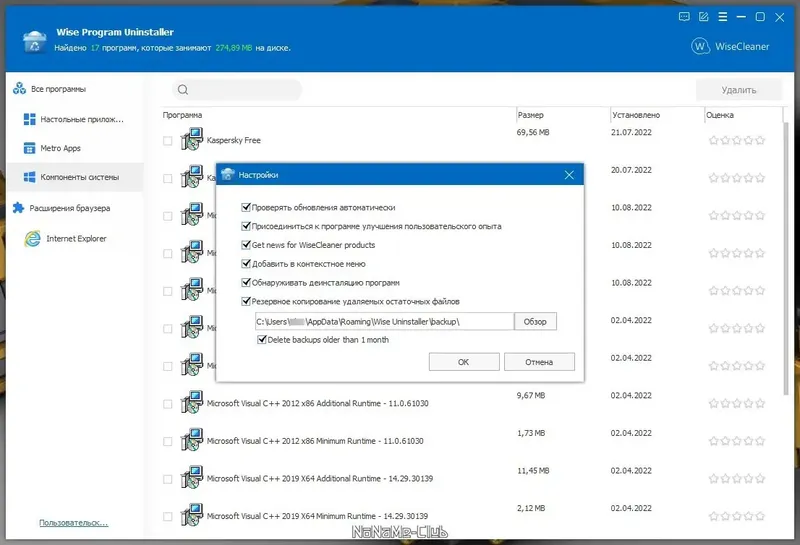Toggle Get news for WiseCleaner products checkbox
Viewport: 800px width, 545px height.
click(246, 245)
